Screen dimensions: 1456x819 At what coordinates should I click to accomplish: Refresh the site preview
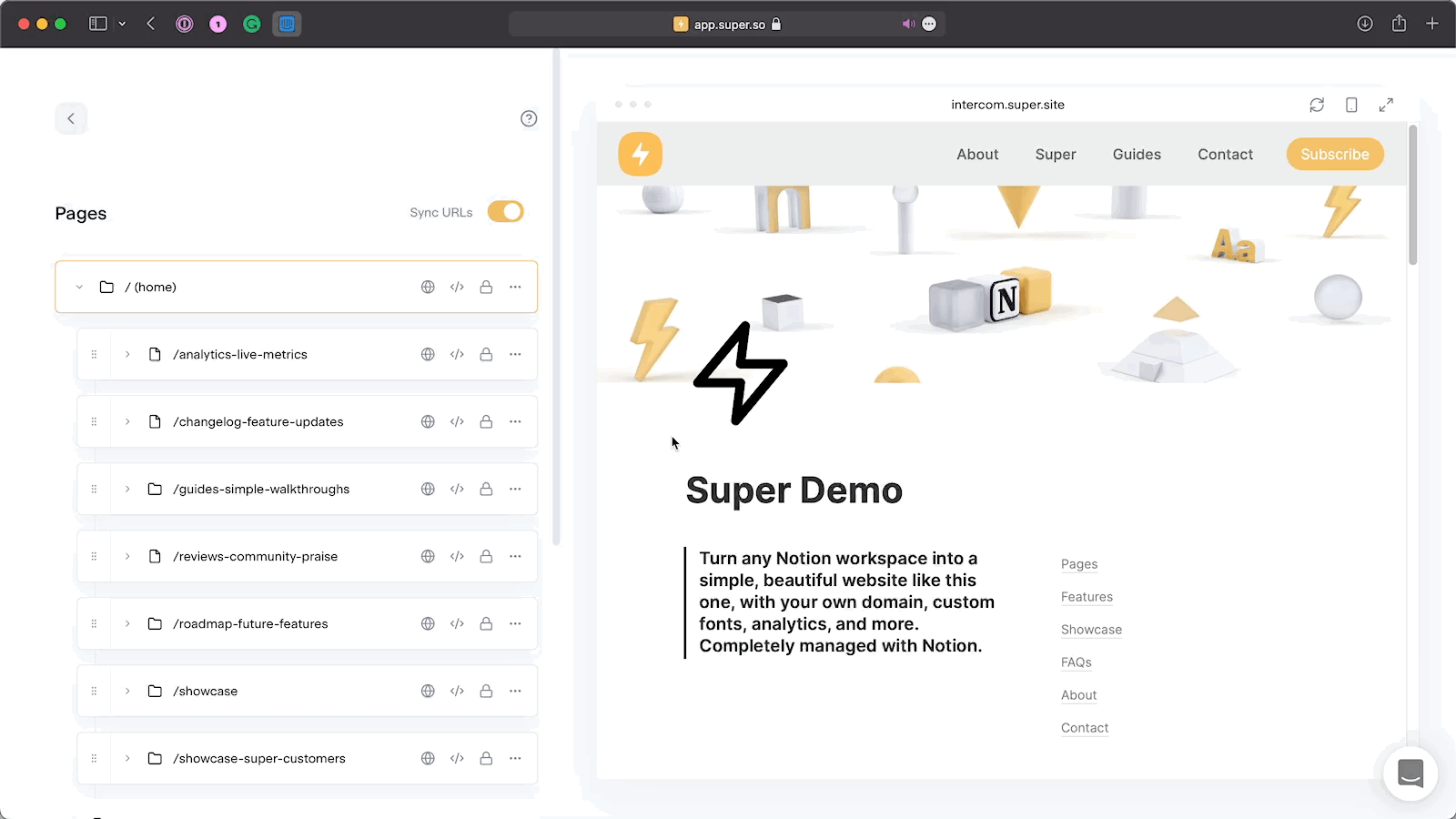click(1317, 105)
